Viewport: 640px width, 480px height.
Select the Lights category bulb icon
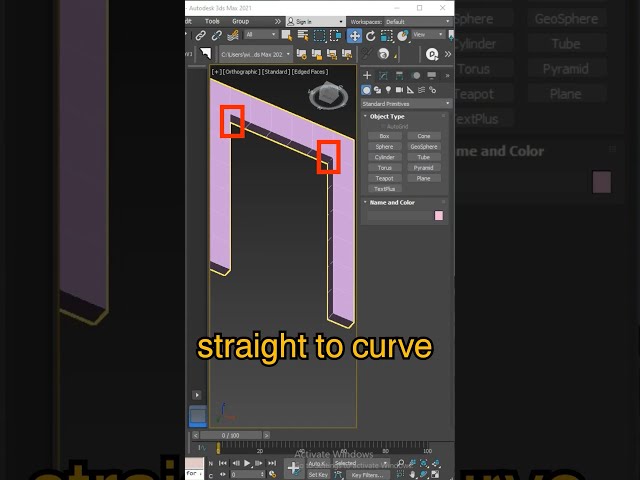388,90
